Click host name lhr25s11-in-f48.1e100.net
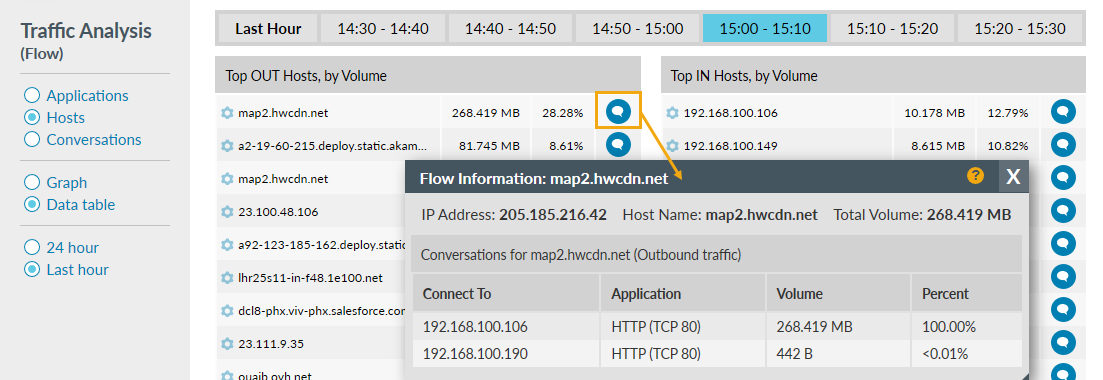1103x380 pixels. 310,278
